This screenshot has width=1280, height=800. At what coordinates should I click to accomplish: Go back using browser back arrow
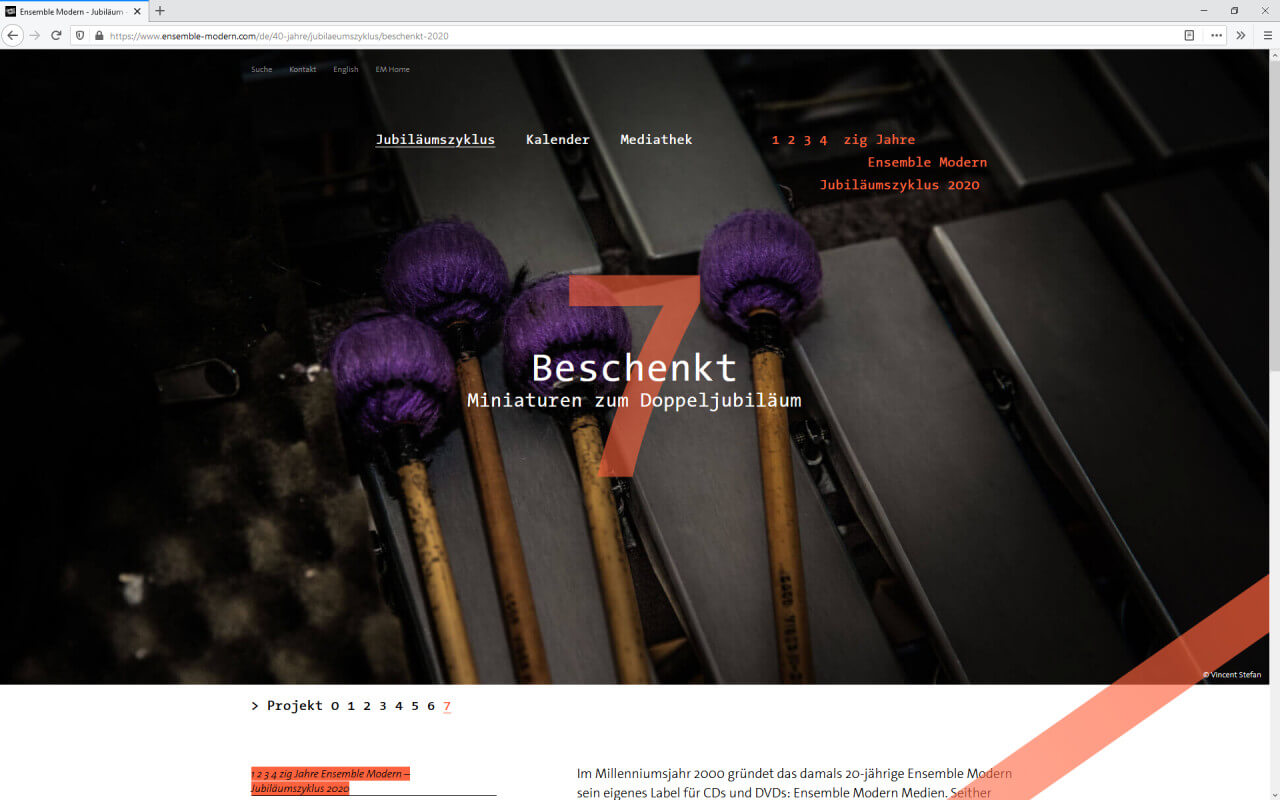(13, 35)
